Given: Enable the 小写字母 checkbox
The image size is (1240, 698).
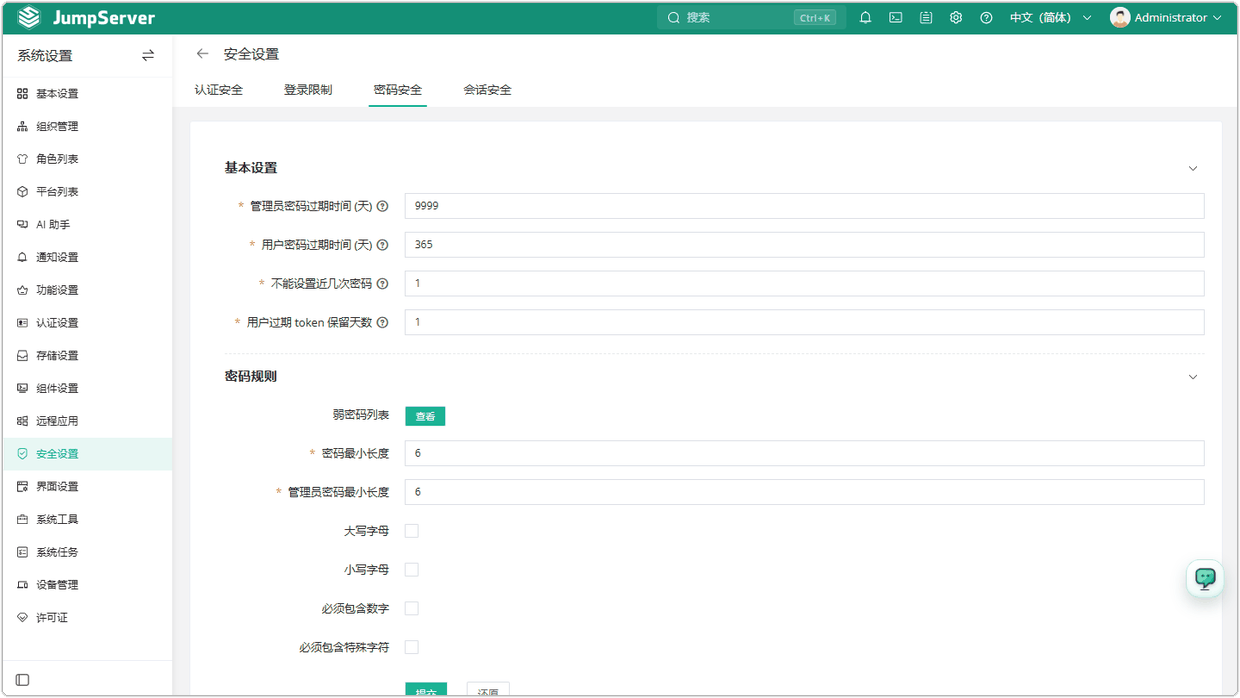Looking at the screenshot, I should coord(411,570).
